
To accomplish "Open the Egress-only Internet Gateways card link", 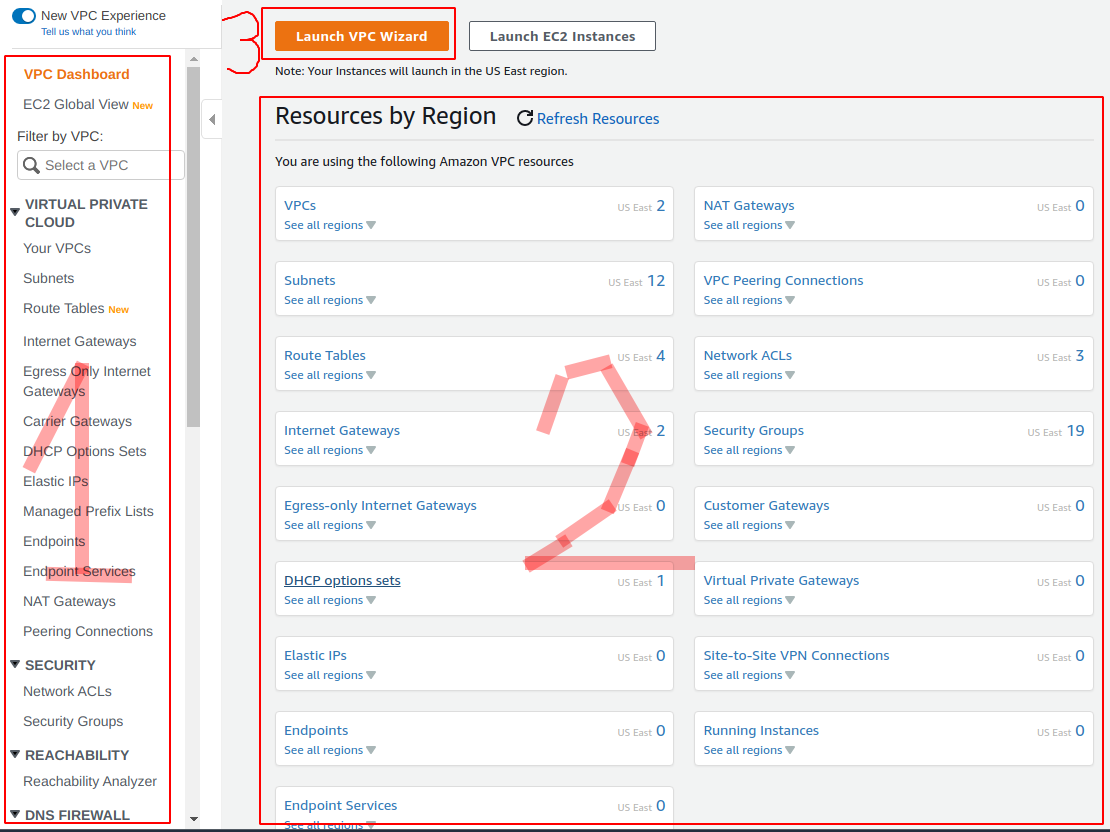I will pyautogui.click(x=380, y=506).
